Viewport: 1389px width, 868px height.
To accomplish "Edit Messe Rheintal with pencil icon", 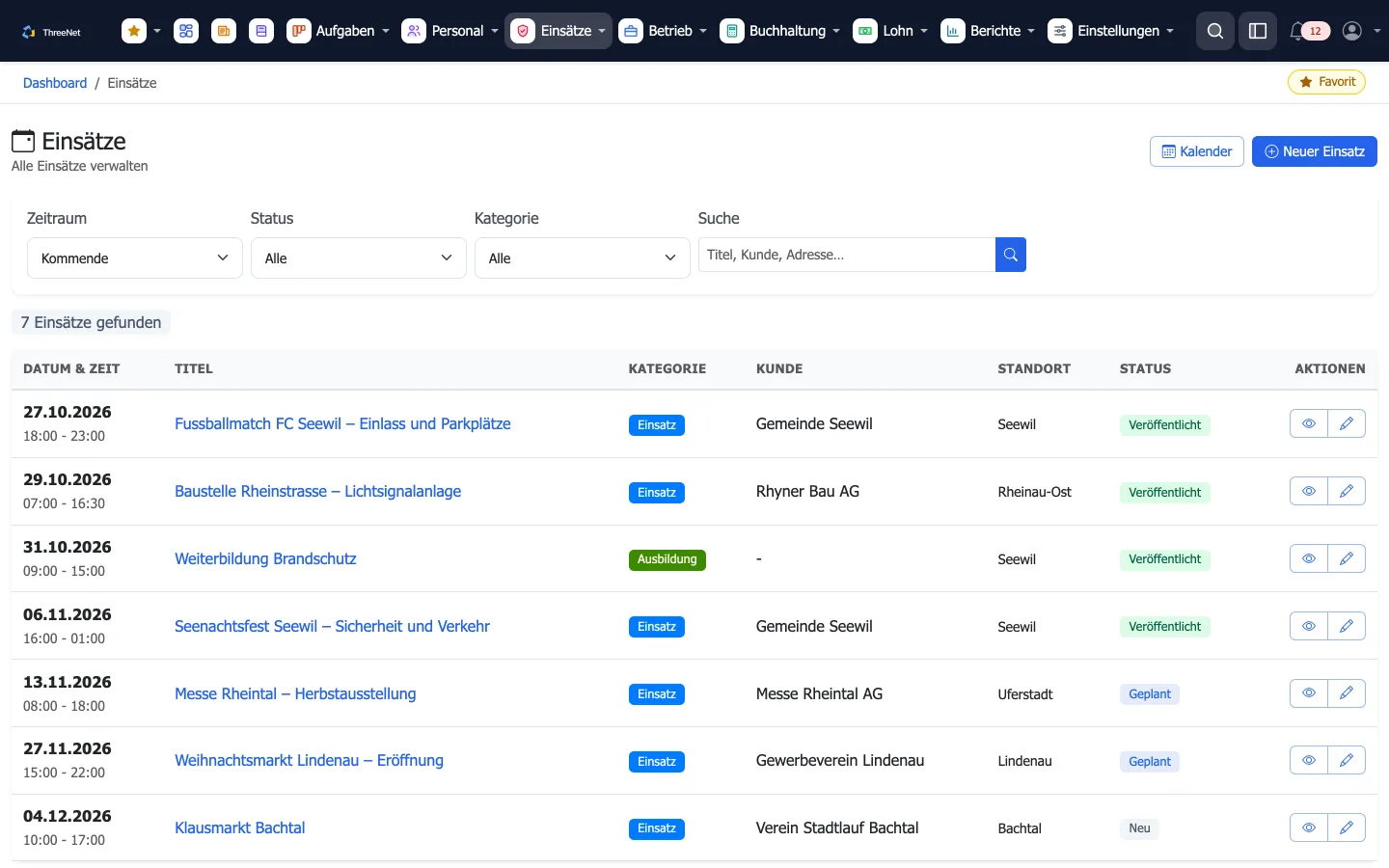I will [1347, 693].
